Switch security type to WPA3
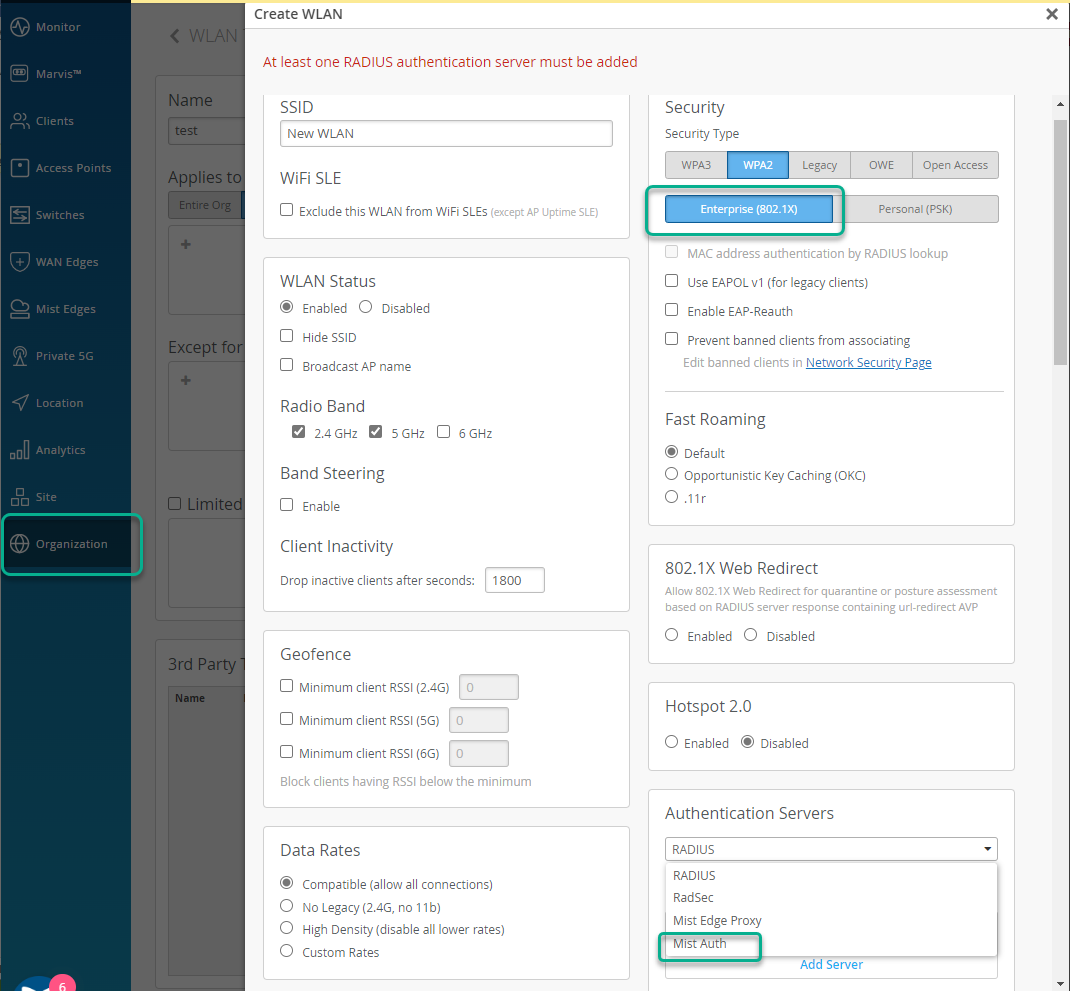This screenshot has height=991, width=1070. coord(696,165)
